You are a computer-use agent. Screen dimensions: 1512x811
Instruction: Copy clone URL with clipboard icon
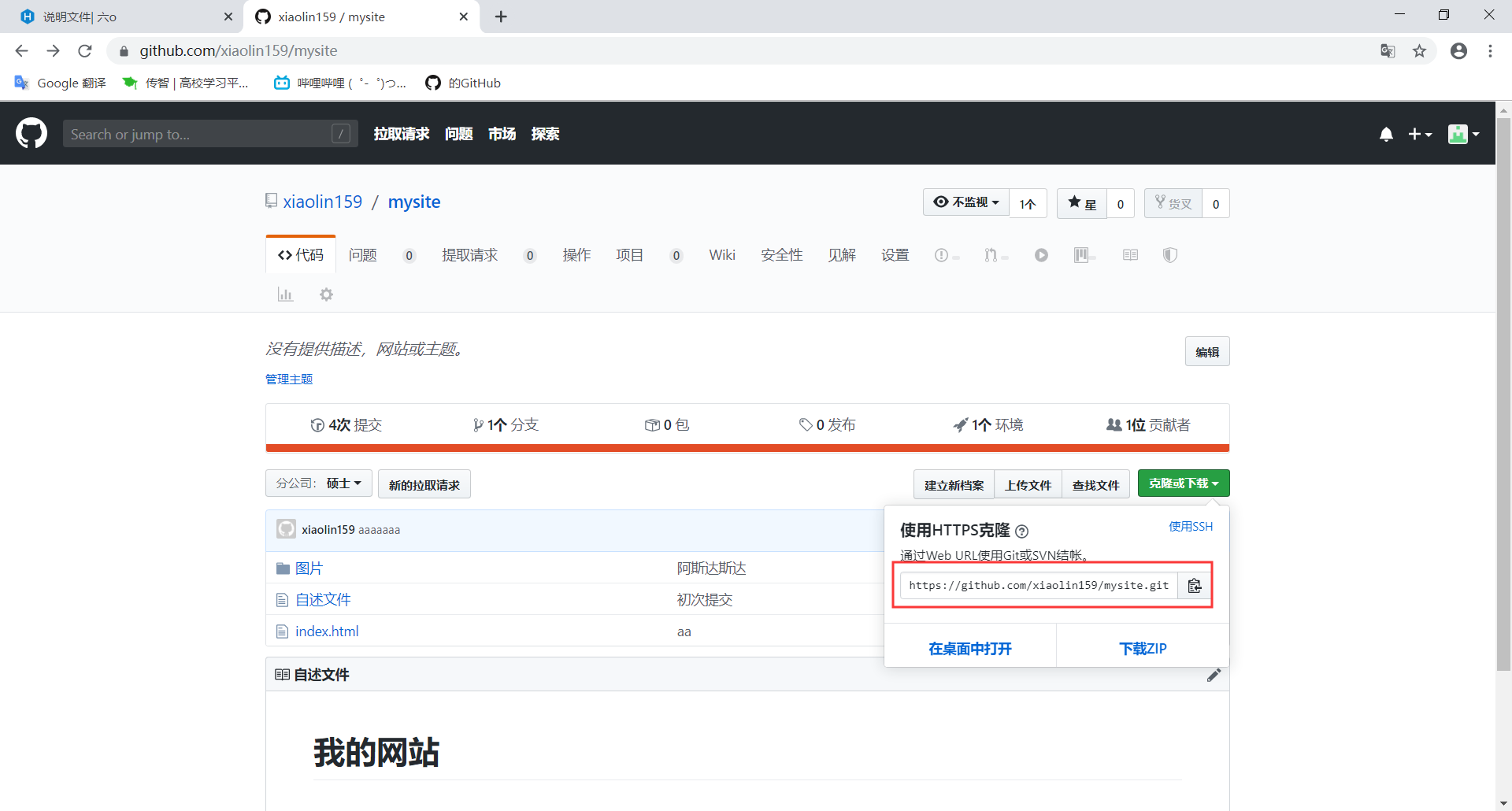[x=1195, y=585]
